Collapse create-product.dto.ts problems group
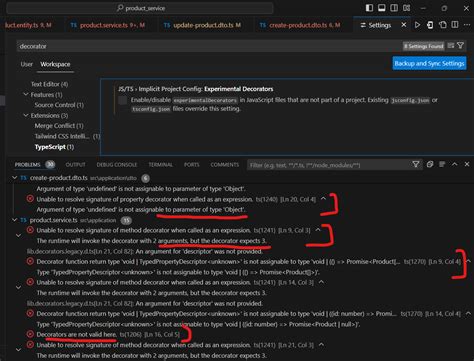 point(15,178)
